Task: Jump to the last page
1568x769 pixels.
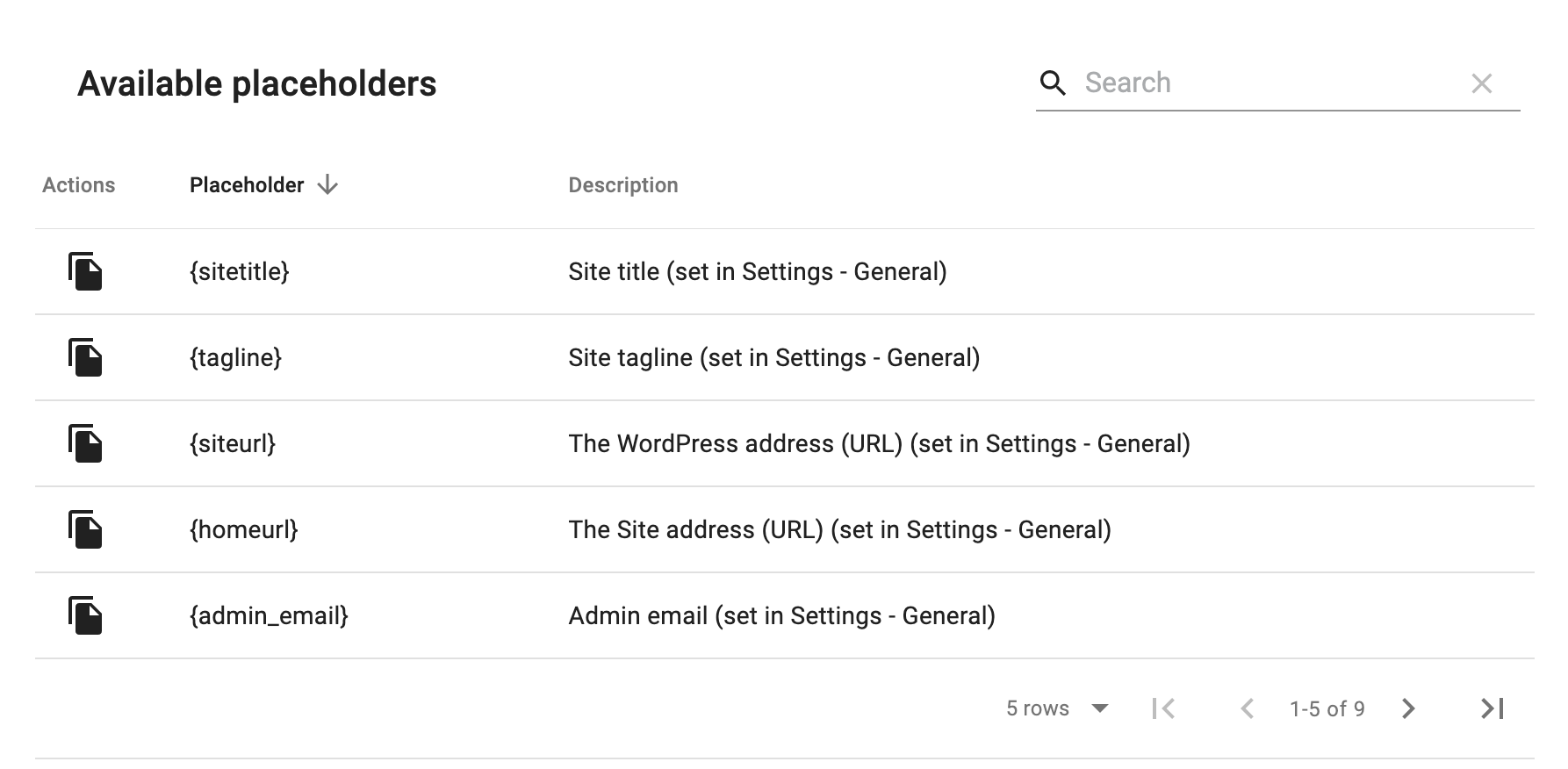Action: [1492, 708]
